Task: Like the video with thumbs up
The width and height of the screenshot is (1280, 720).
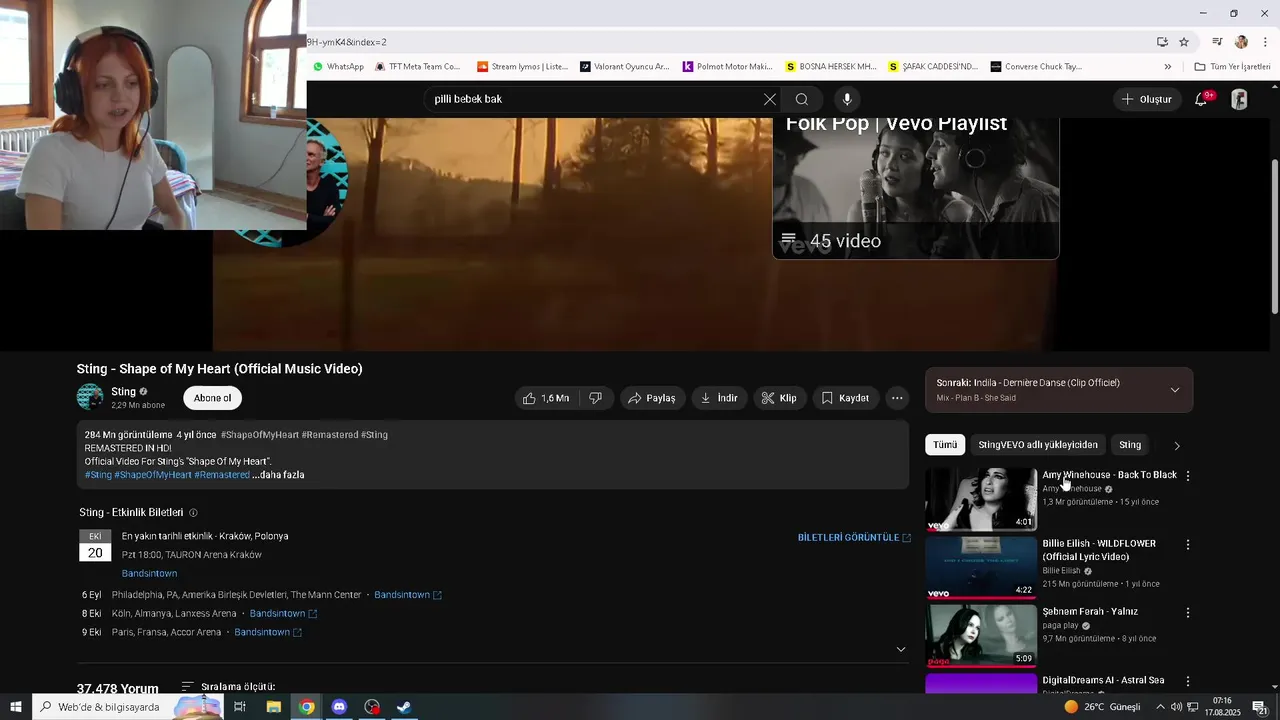Action: pyautogui.click(x=546, y=398)
